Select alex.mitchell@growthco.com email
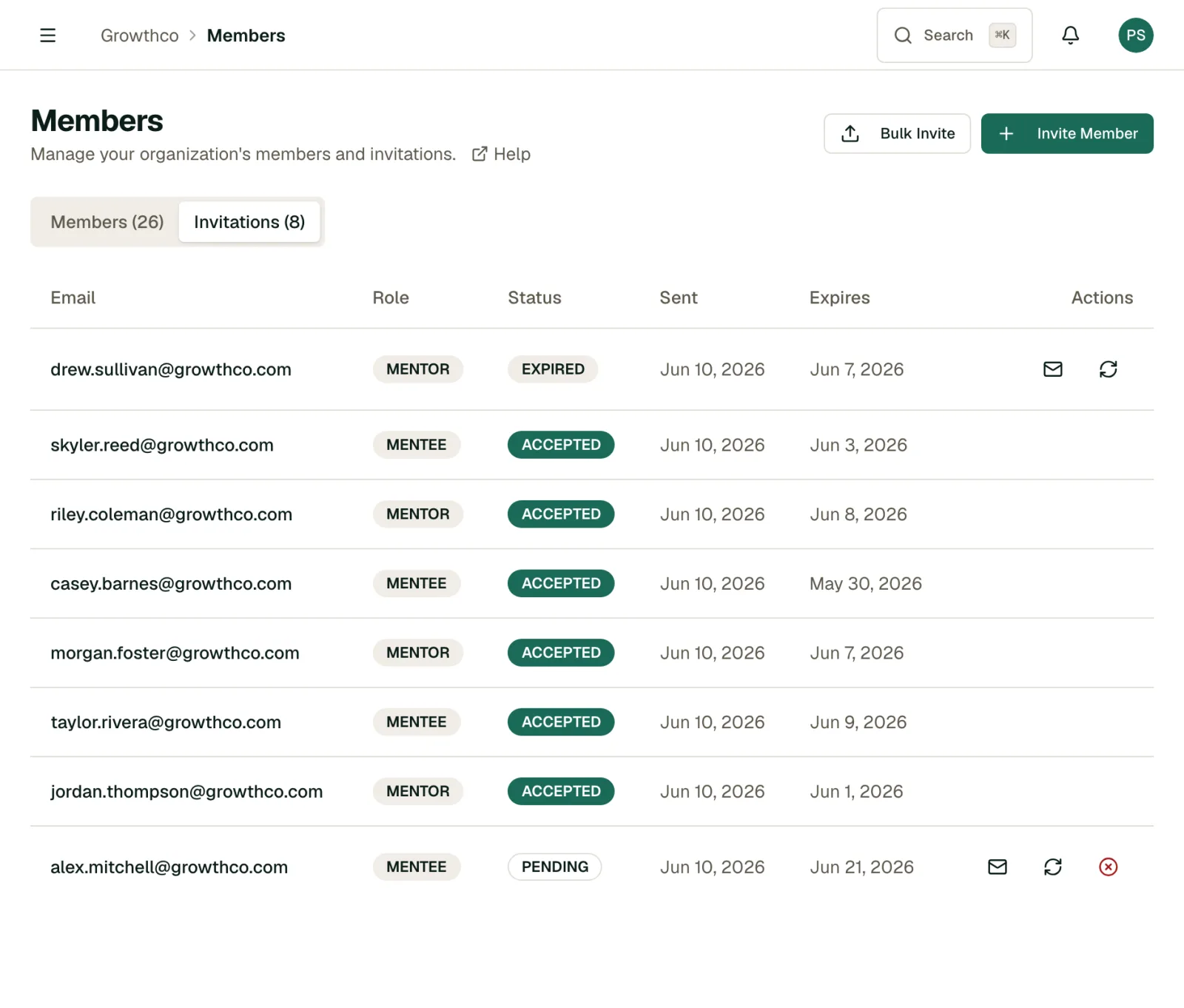This screenshot has width=1184, height=1008. pos(169,867)
